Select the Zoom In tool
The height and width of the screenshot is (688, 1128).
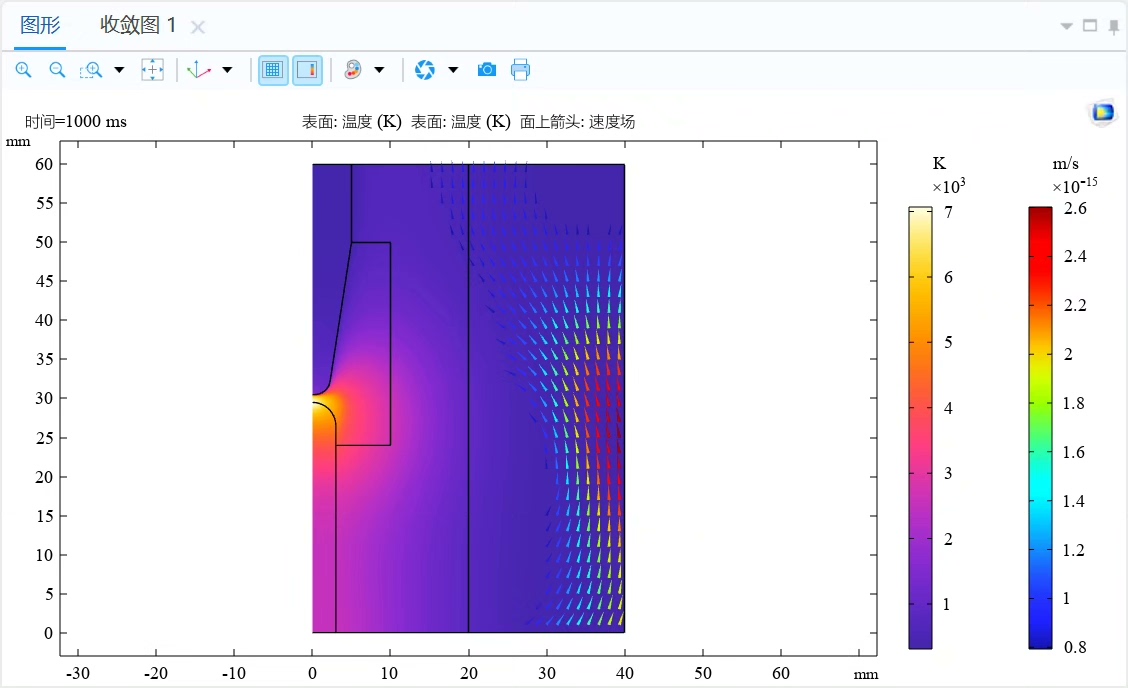tap(23, 69)
